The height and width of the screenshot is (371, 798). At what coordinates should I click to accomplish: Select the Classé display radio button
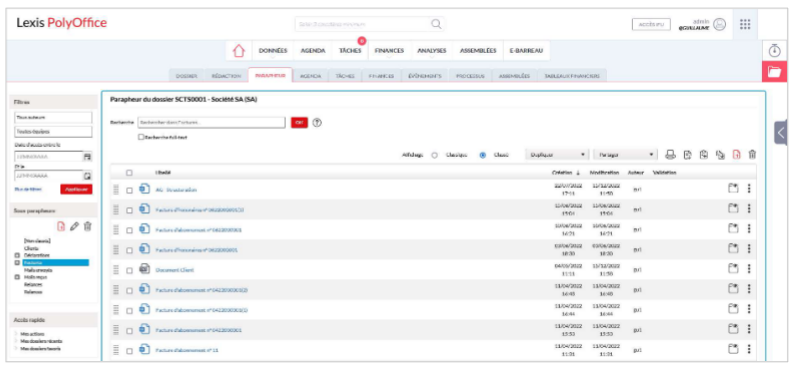(x=482, y=155)
